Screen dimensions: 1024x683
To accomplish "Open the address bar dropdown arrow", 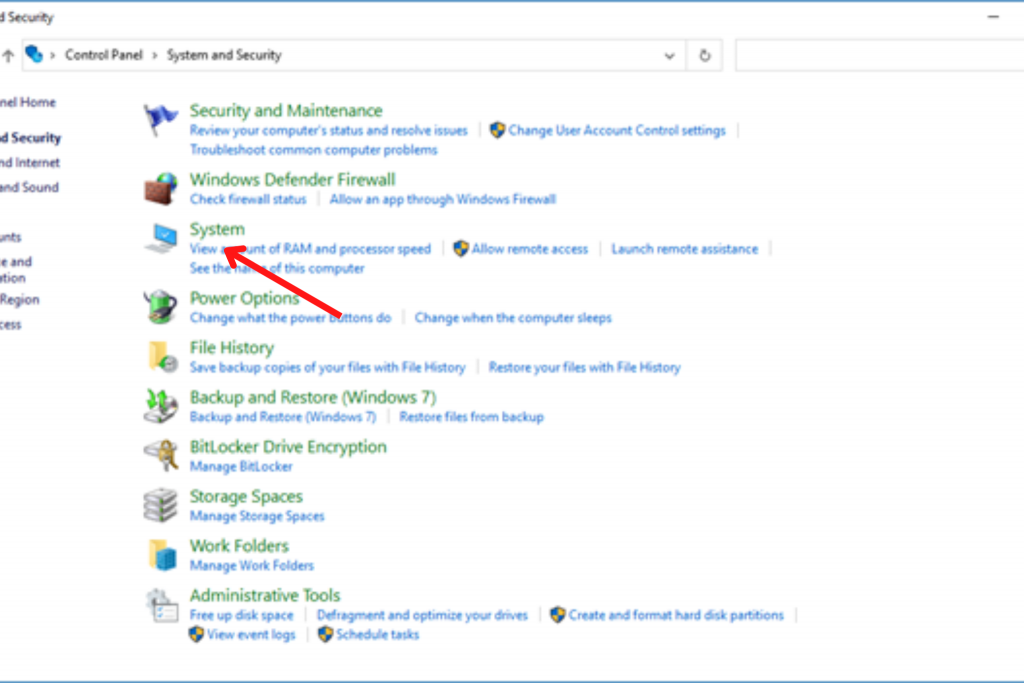I will point(669,55).
